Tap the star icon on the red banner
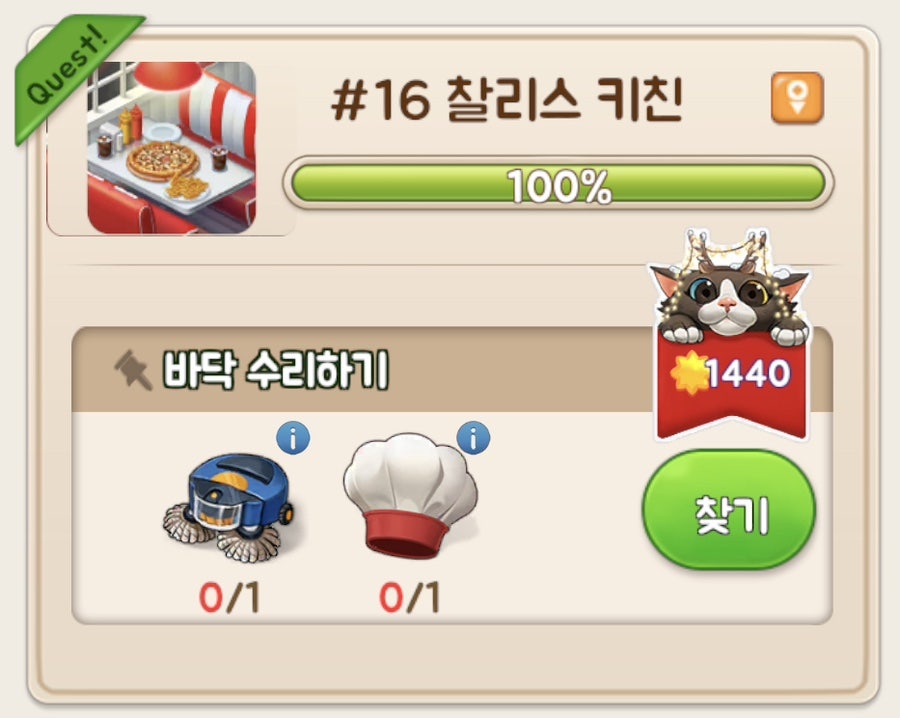The height and width of the screenshot is (718, 900). [x=689, y=373]
